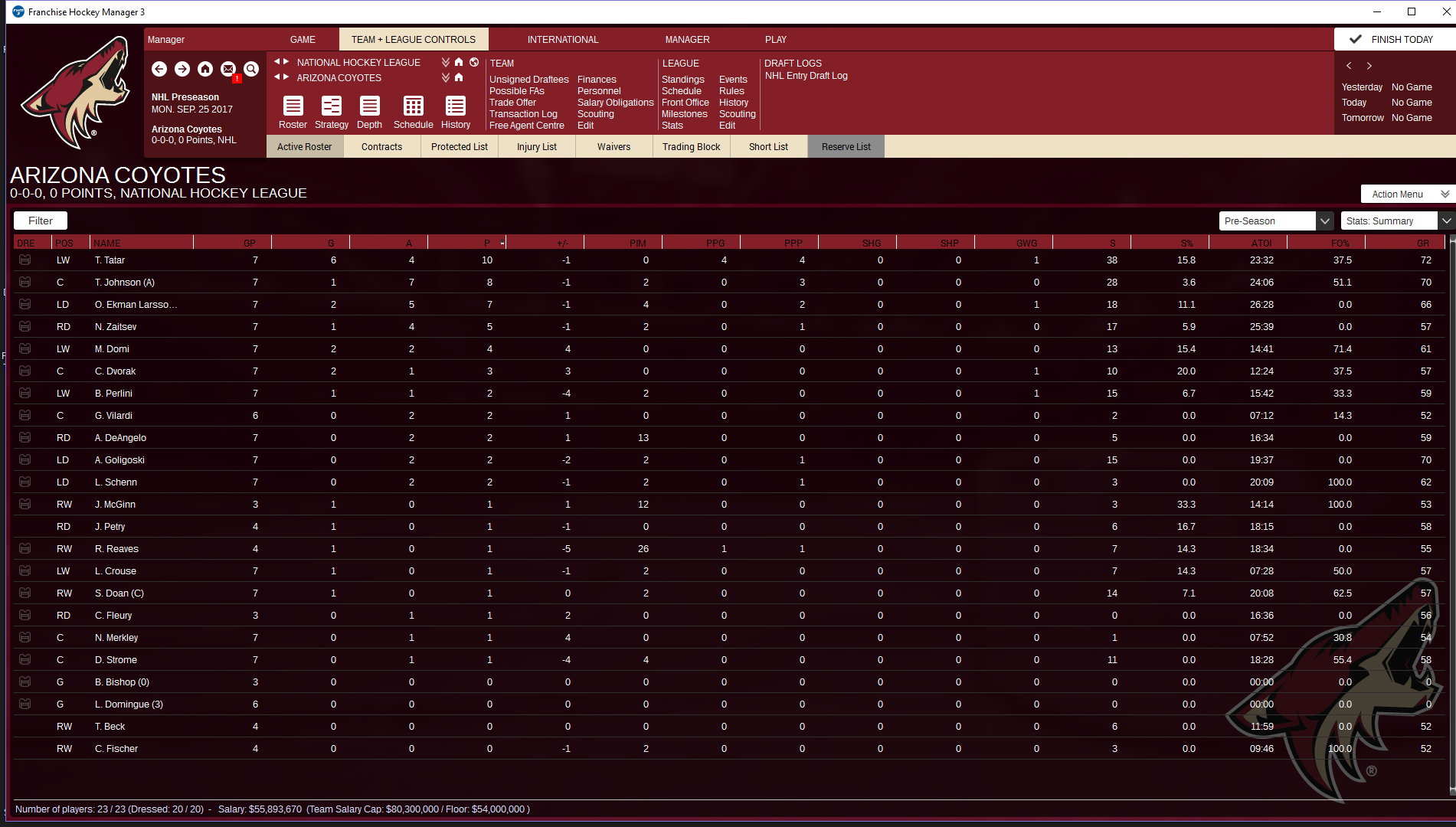Select player row C. Dvorak
The height and width of the screenshot is (827, 1456).
[x=728, y=371]
